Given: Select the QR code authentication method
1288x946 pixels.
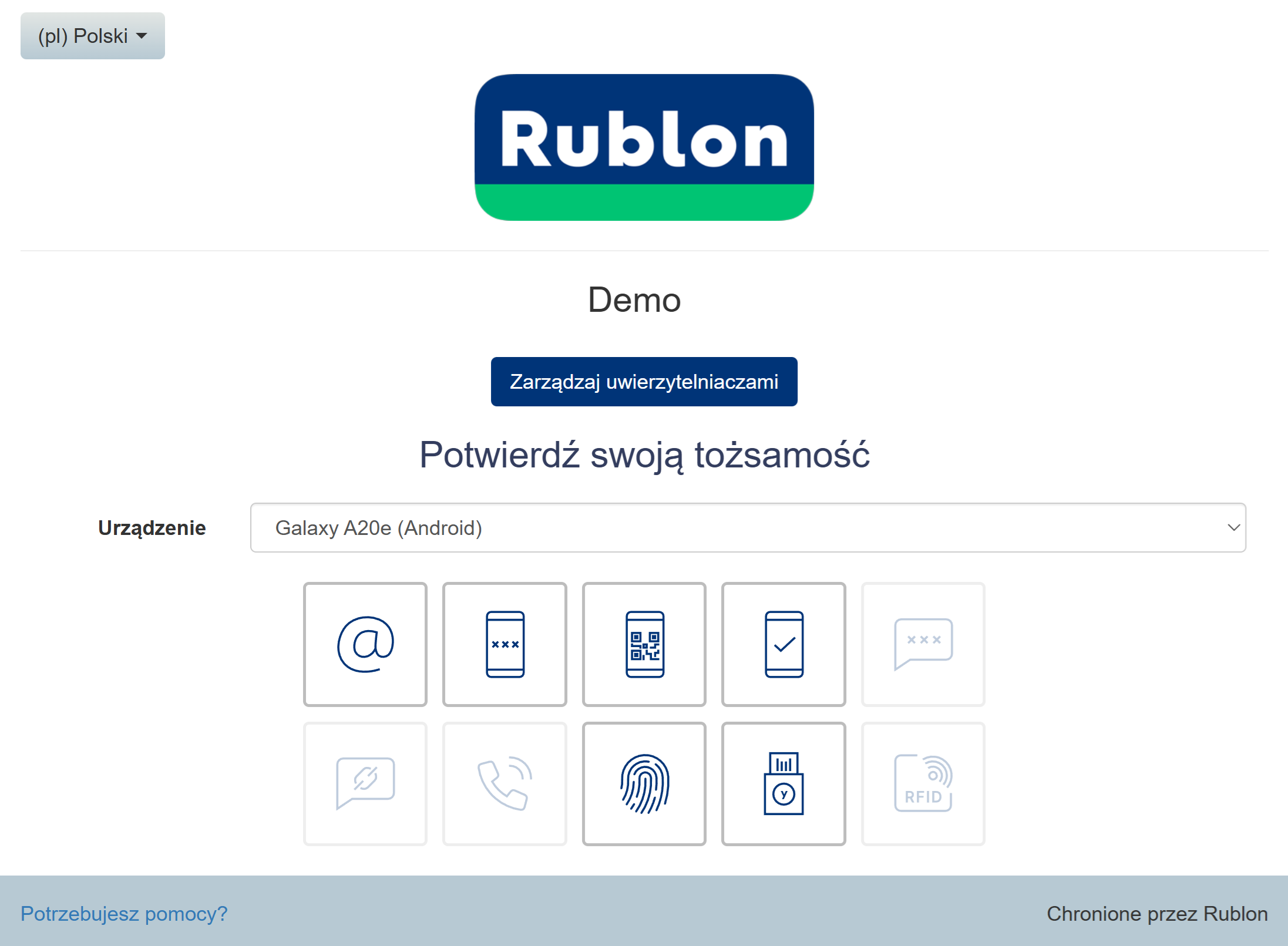Looking at the screenshot, I should [x=644, y=644].
